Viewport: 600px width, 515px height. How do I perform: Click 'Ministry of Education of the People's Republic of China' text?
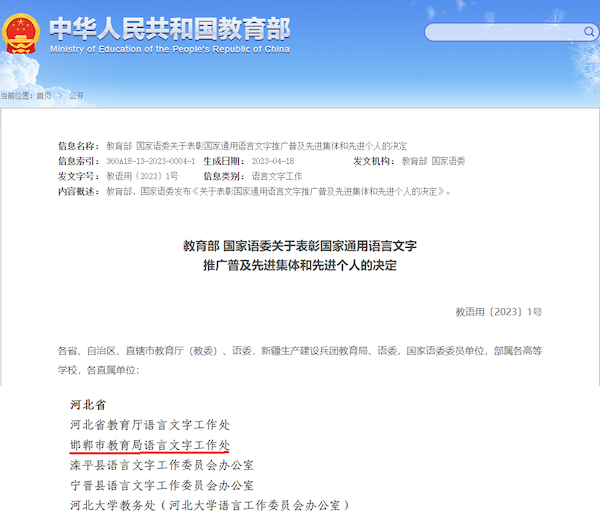coord(170,49)
